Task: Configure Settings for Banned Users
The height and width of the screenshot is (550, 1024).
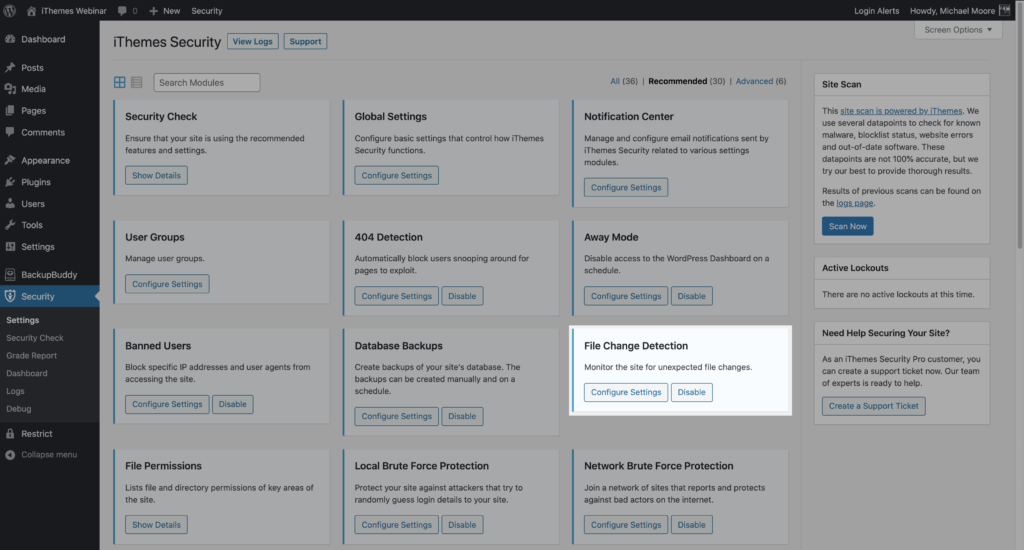Action: coord(167,404)
